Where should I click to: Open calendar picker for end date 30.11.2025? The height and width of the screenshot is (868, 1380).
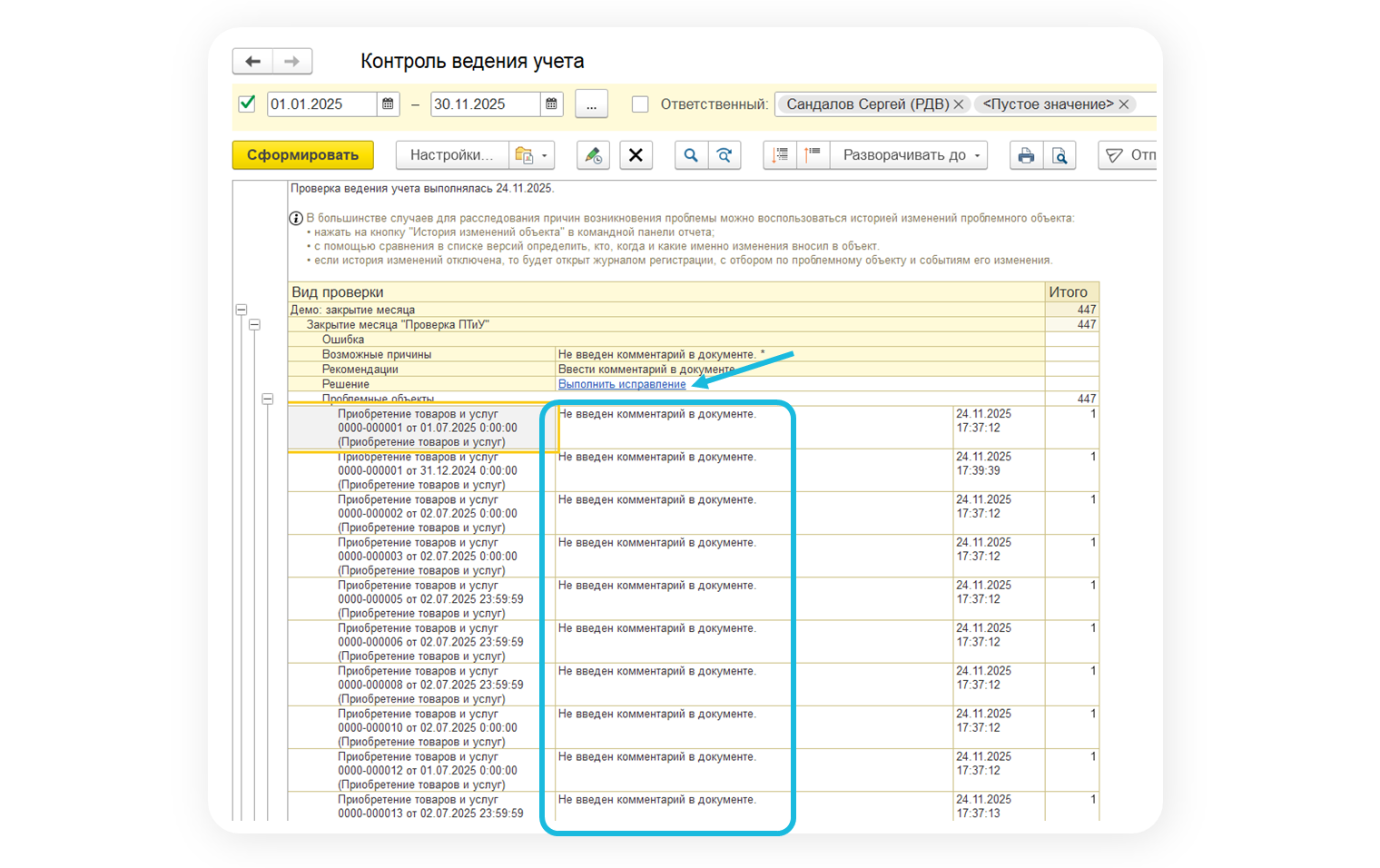pyautogui.click(x=551, y=104)
